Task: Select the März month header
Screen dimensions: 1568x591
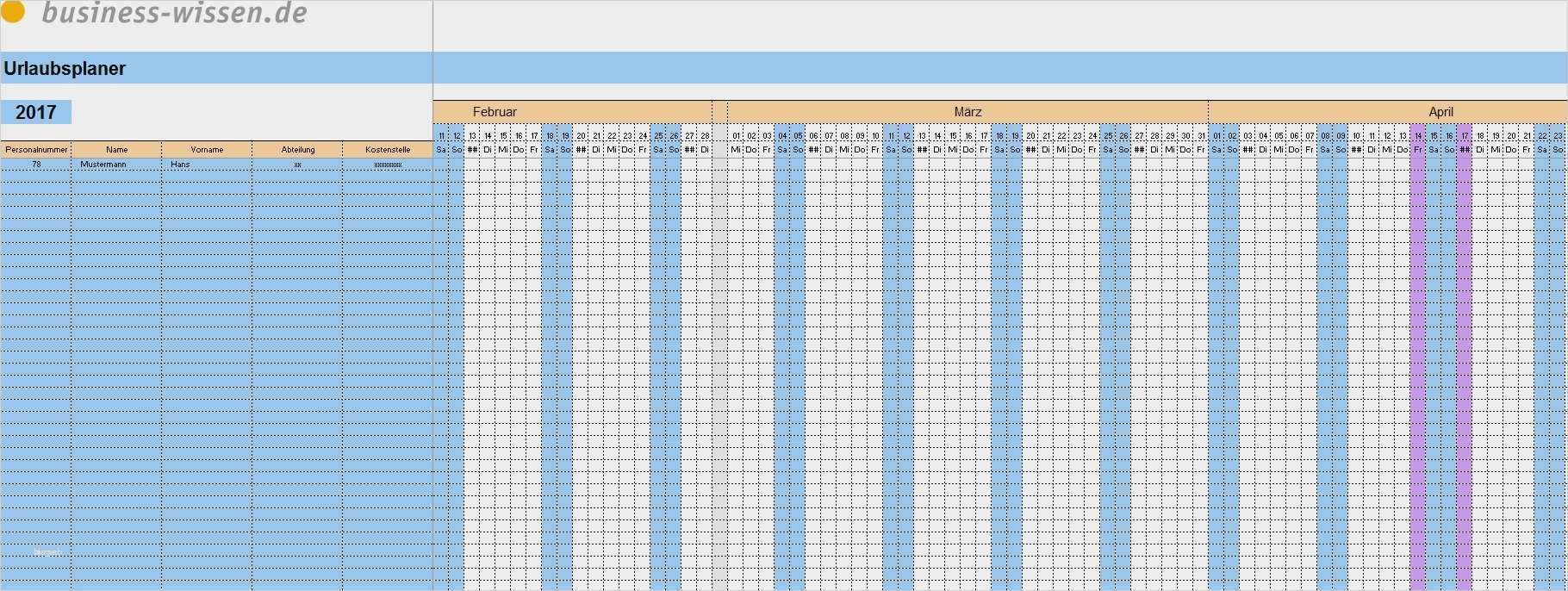Action: [968, 112]
